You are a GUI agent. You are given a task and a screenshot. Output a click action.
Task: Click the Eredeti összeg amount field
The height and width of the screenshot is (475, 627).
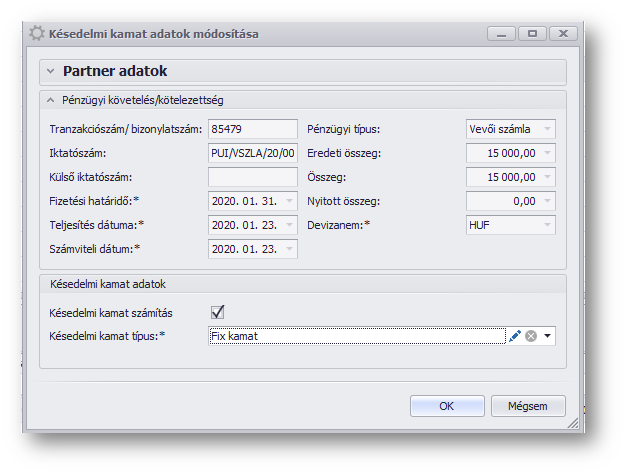tap(510, 153)
